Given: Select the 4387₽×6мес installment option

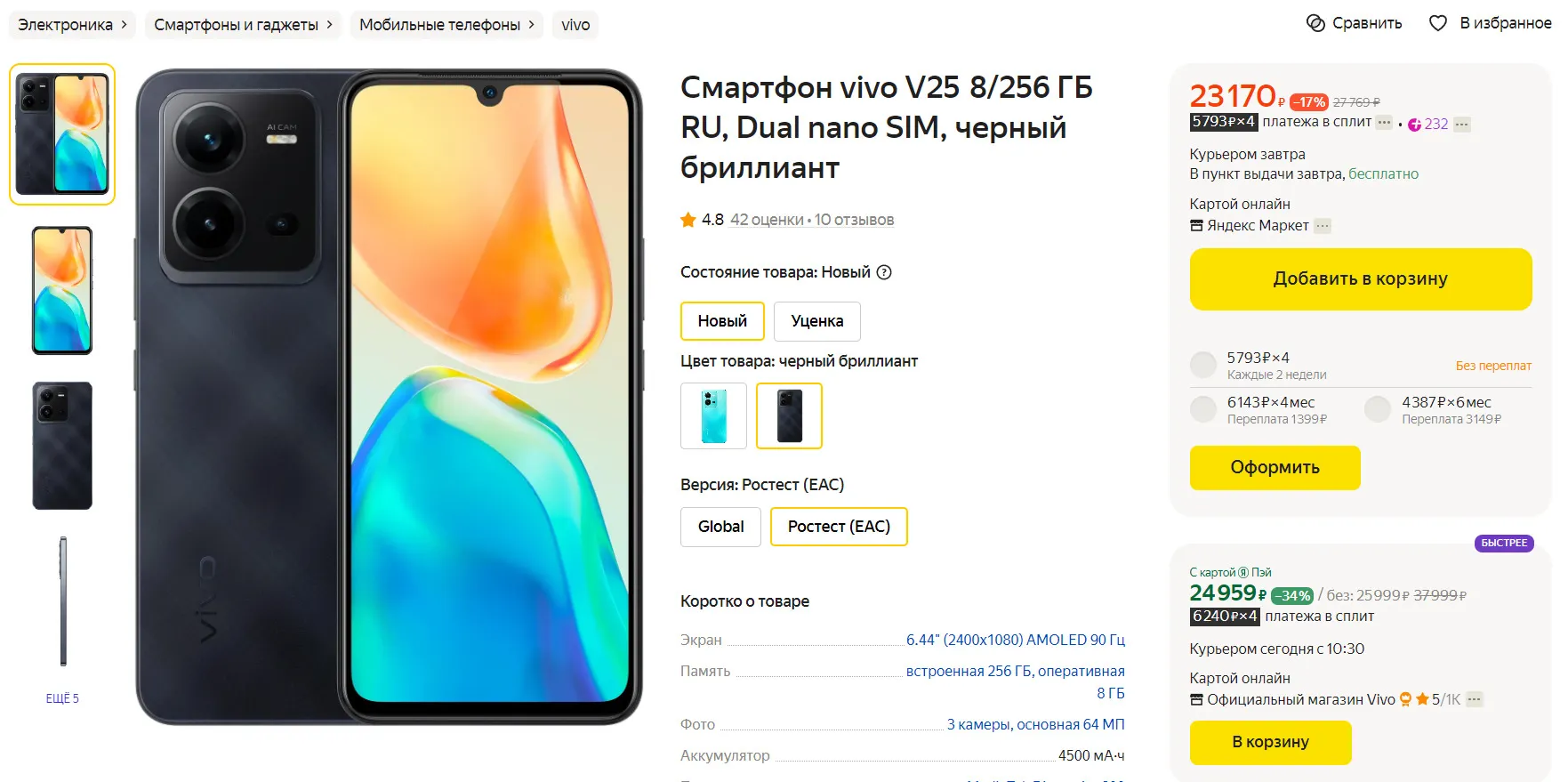Looking at the screenshot, I should 1378,409.
